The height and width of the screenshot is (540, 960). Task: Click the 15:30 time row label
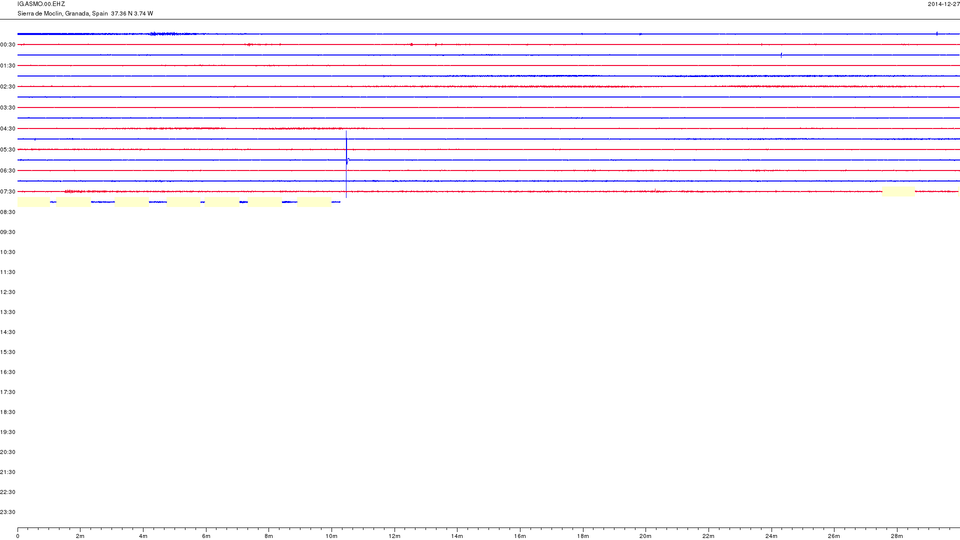(x=7, y=352)
